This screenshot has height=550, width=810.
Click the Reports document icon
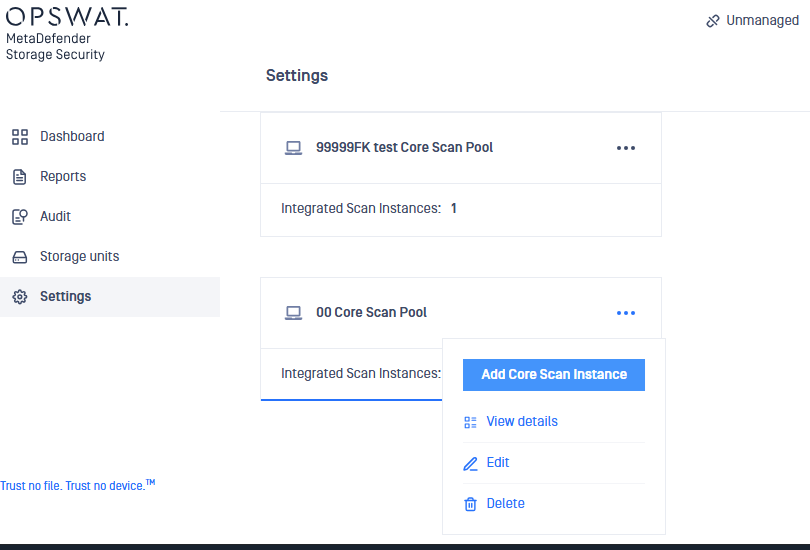pyautogui.click(x=19, y=177)
